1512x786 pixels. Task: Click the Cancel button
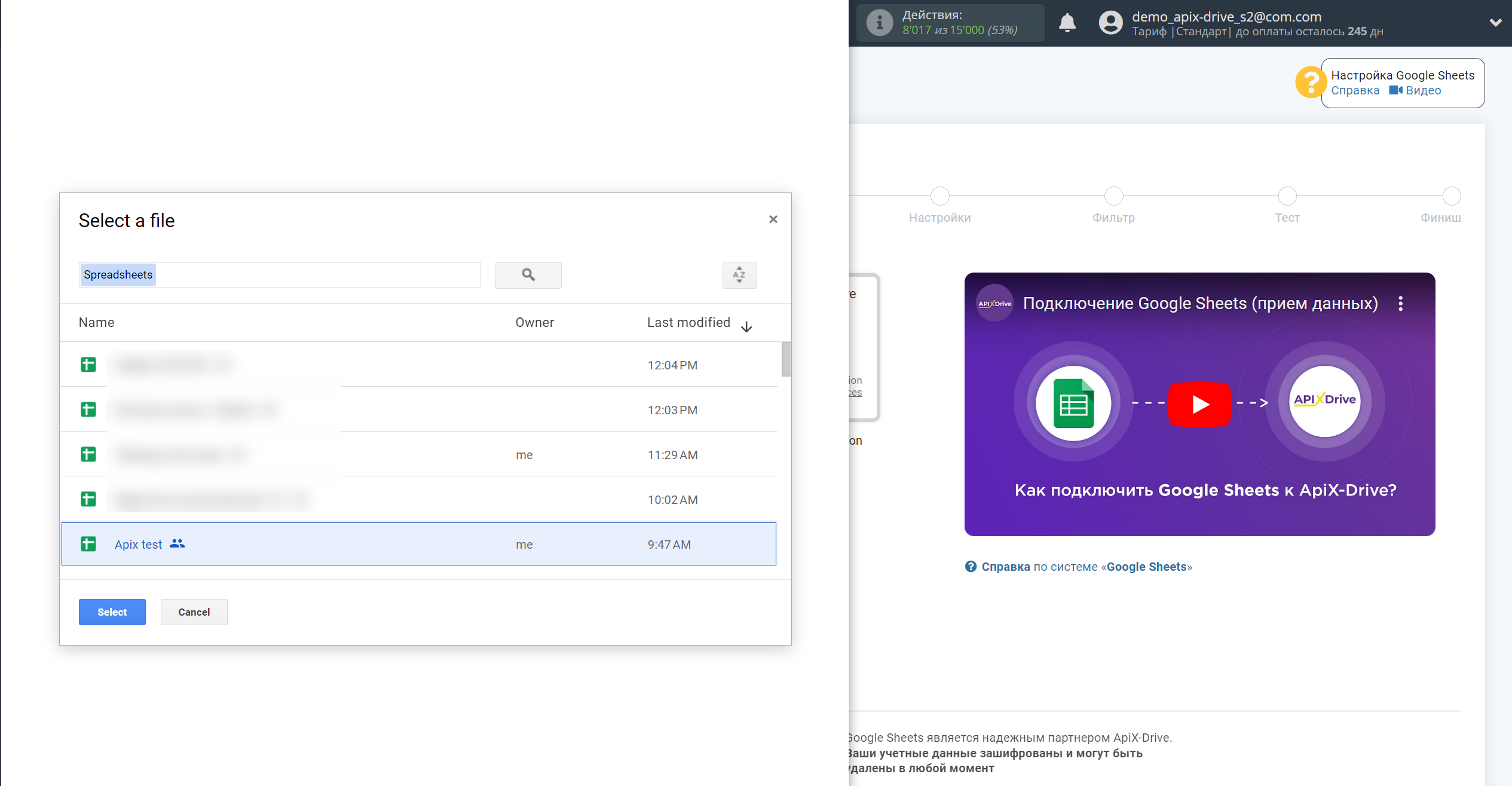(194, 612)
